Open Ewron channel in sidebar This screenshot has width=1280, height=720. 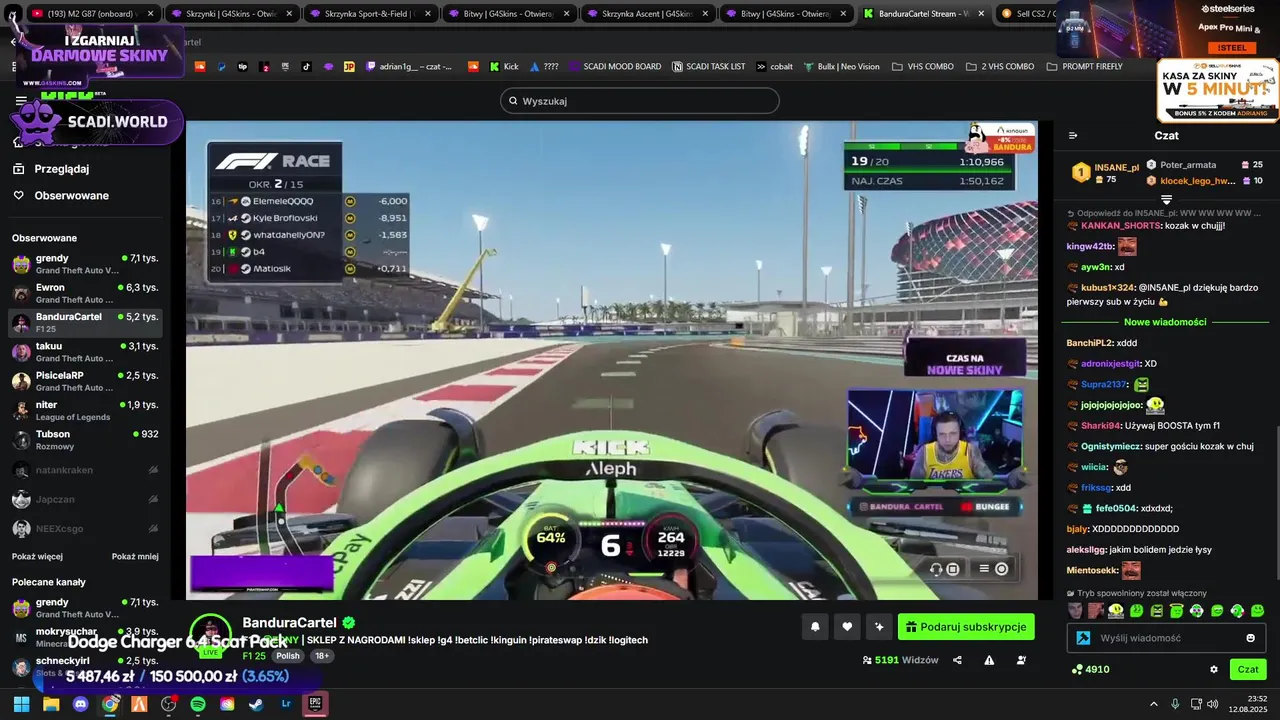[85, 293]
